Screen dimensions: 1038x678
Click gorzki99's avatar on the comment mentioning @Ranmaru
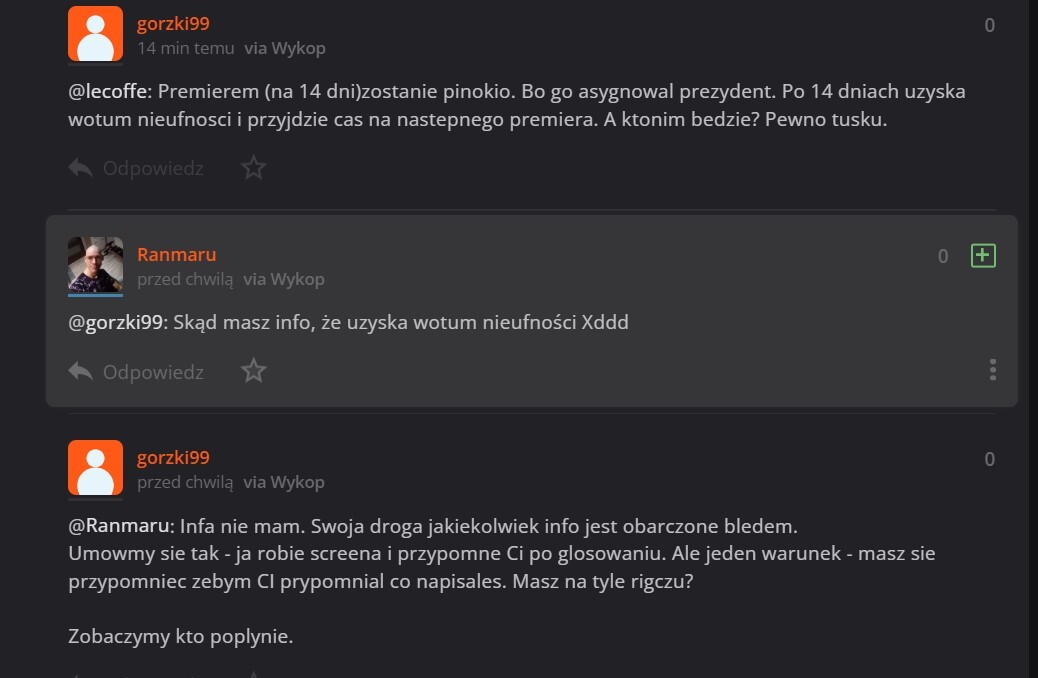click(x=95, y=468)
